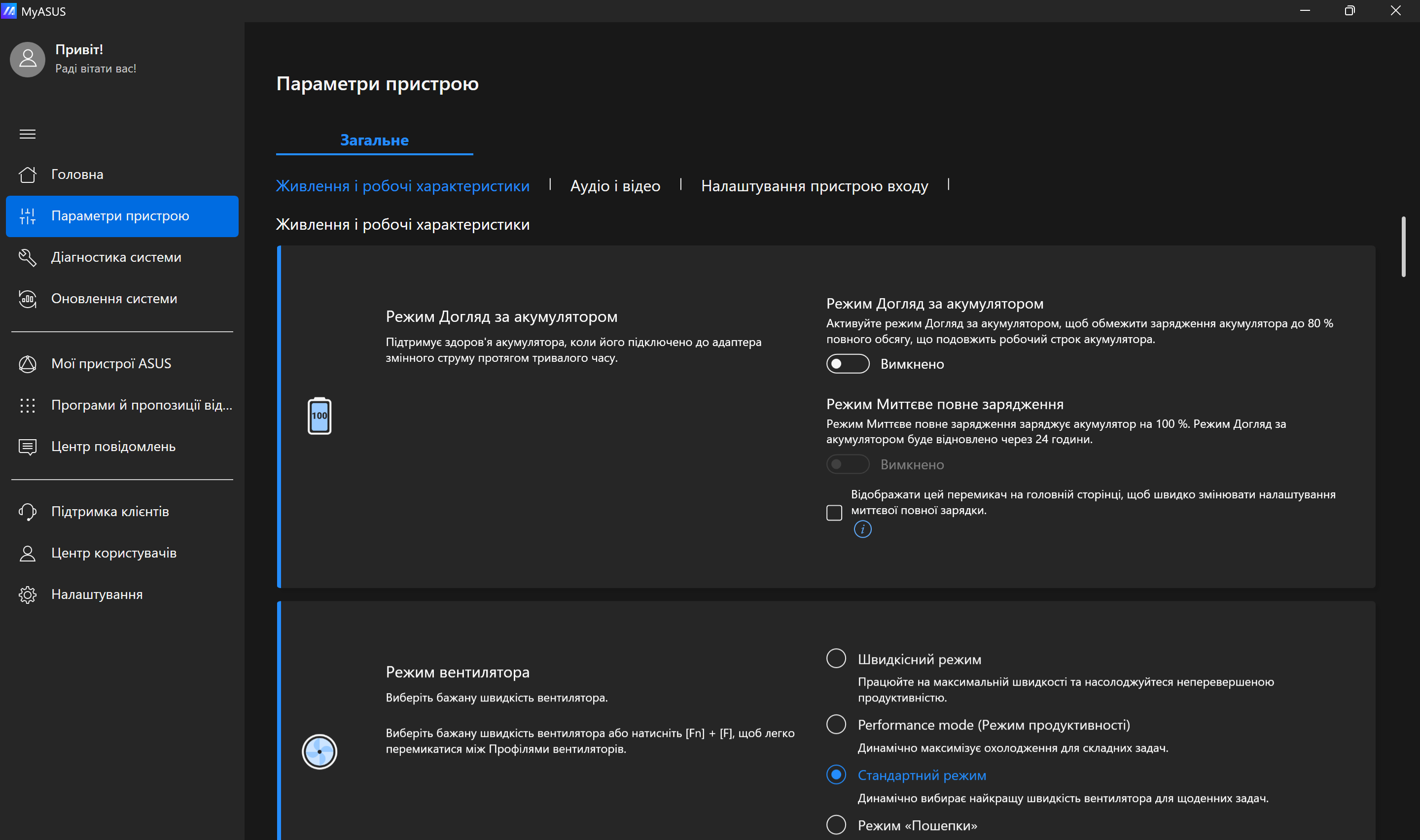Open the Головна home icon
The width and height of the screenshot is (1420, 840).
[28, 175]
